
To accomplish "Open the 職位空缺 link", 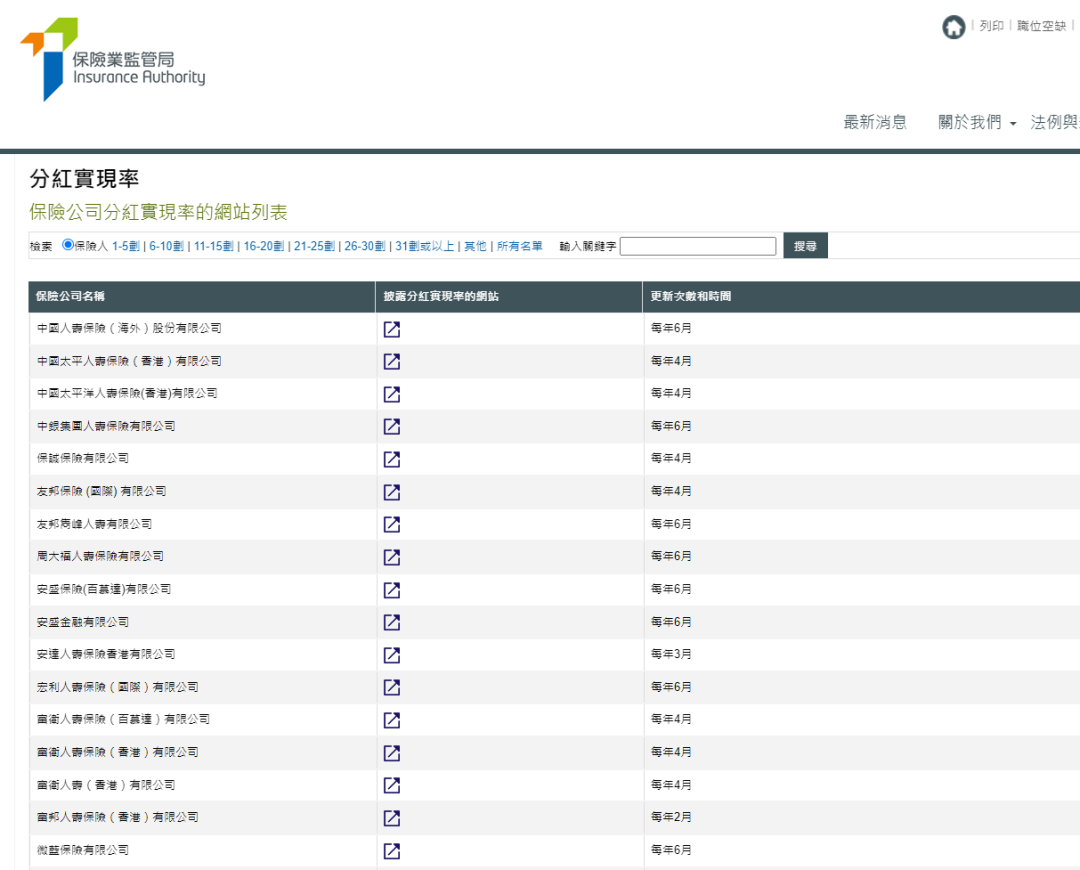I will (1041, 26).
